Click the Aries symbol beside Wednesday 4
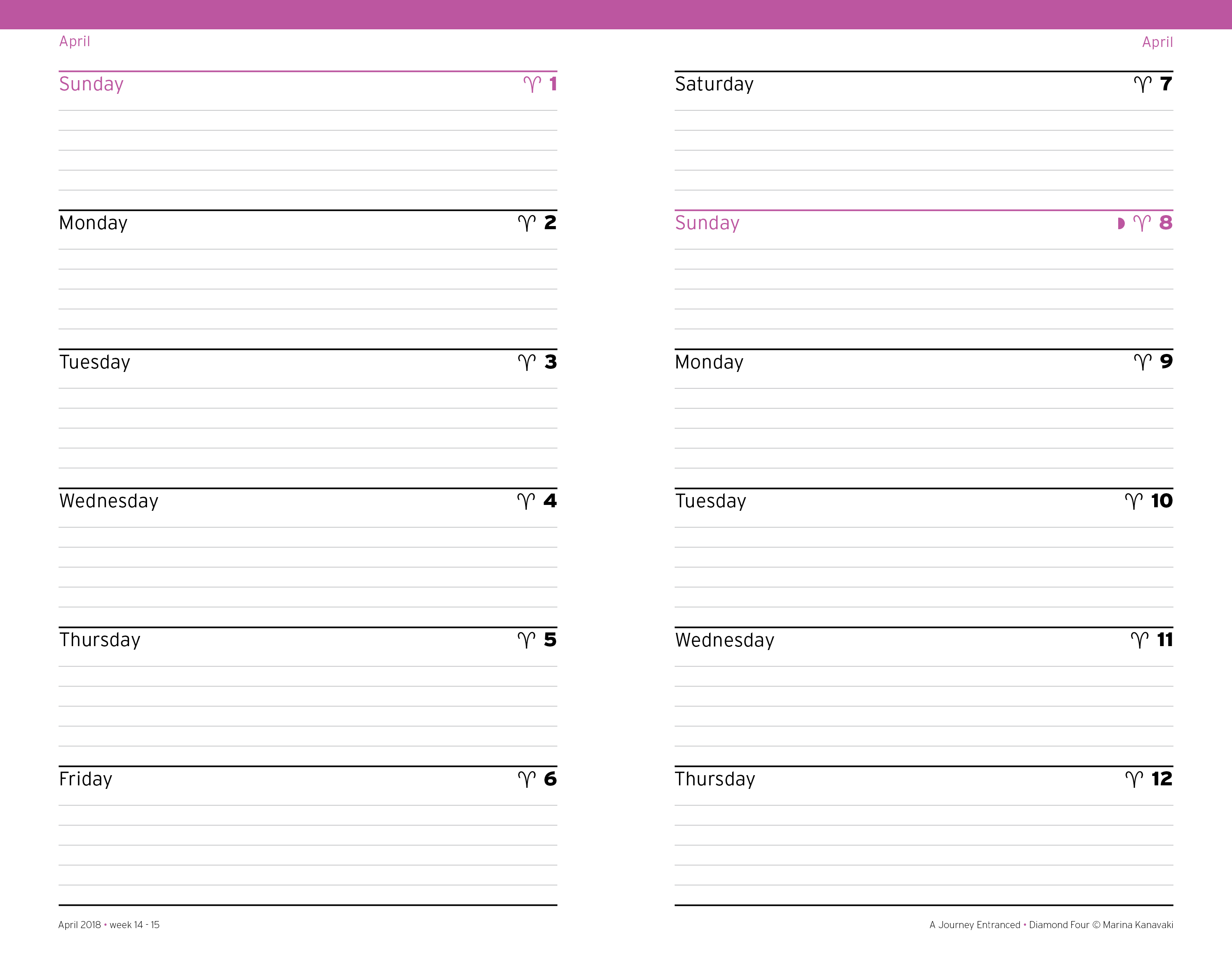Viewport: 1232px width, 968px height. 526,501
